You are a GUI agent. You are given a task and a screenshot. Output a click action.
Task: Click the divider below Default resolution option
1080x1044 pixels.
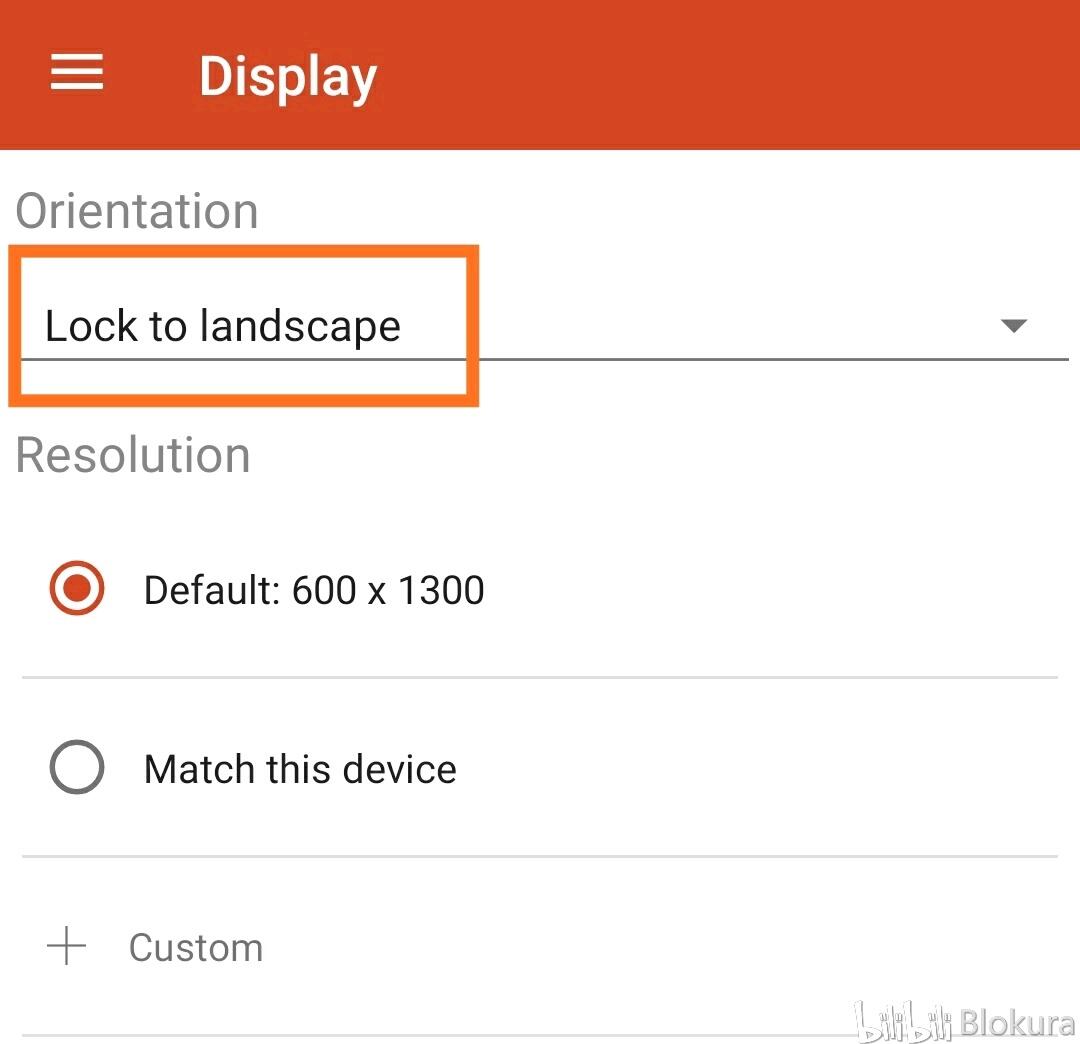(540, 677)
